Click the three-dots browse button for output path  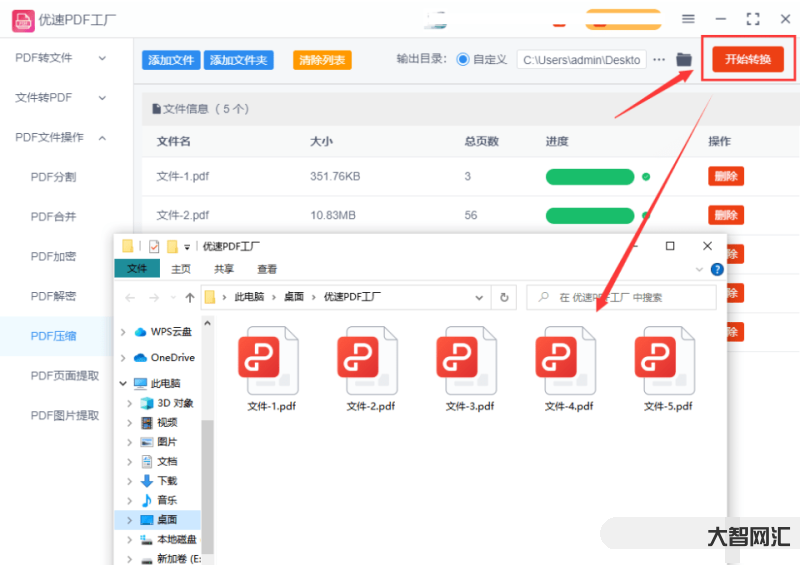[659, 60]
